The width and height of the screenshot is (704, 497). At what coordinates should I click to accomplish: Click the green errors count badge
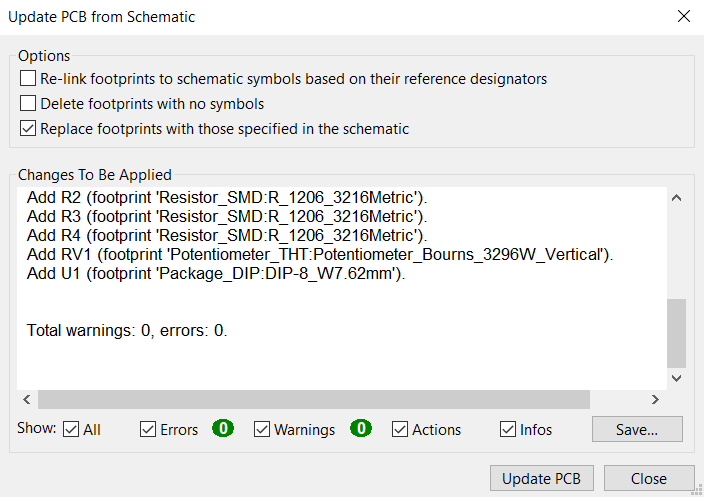(x=223, y=428)
